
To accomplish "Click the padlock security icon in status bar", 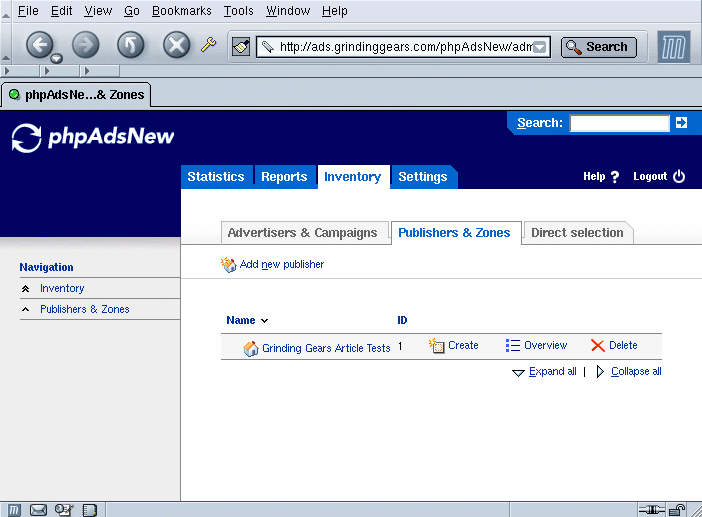I will coord(676,510).
